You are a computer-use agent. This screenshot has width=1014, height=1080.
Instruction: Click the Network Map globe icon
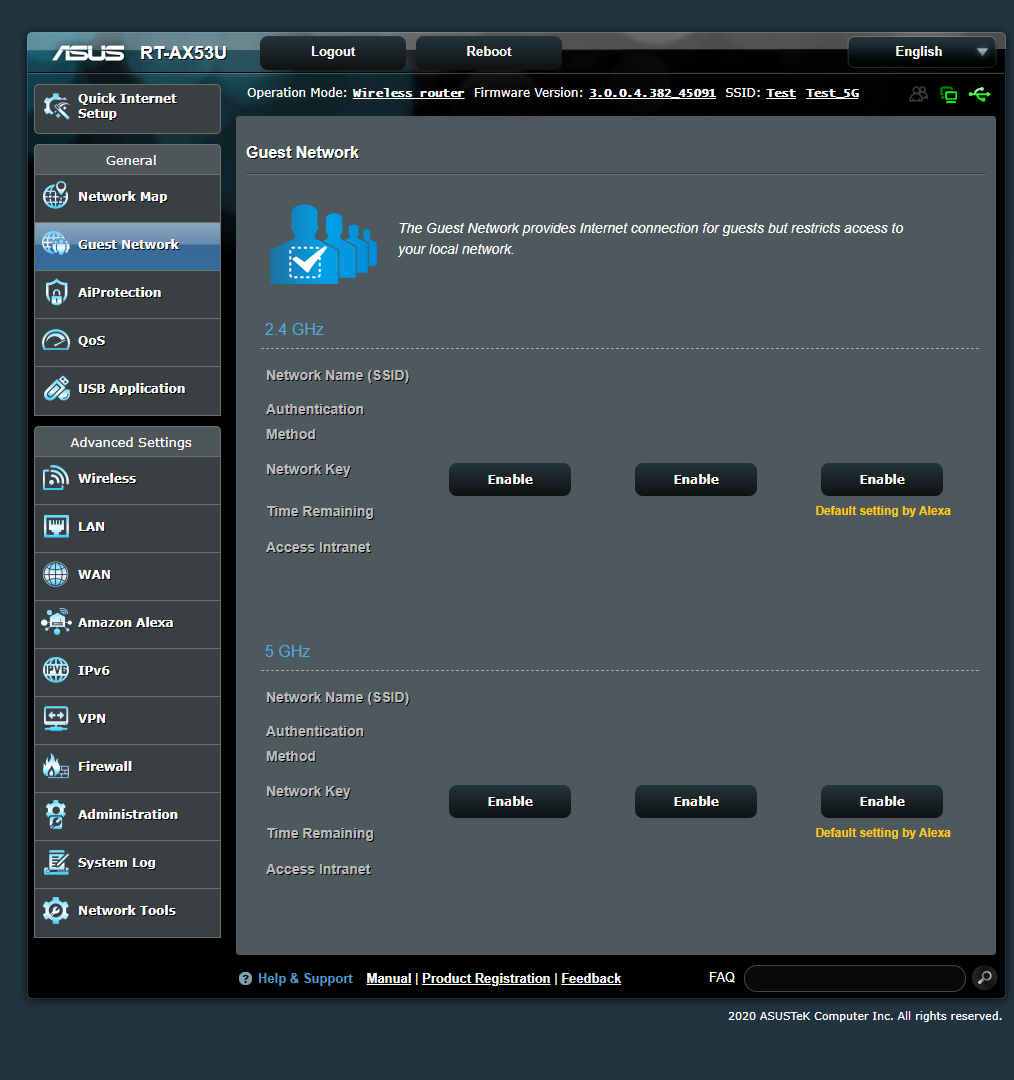tap(56, 196)
